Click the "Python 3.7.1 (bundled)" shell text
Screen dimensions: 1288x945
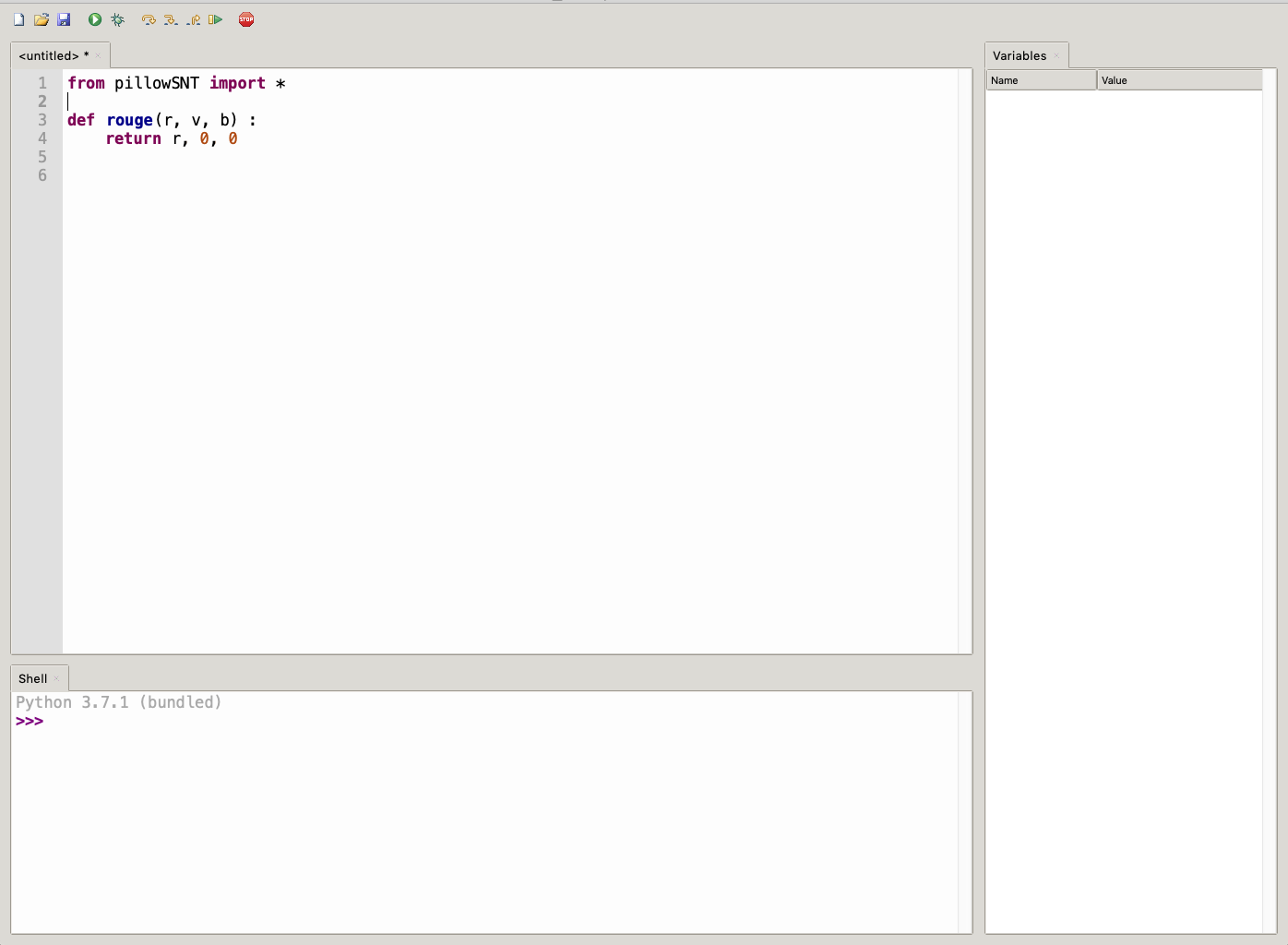(119, 702)
